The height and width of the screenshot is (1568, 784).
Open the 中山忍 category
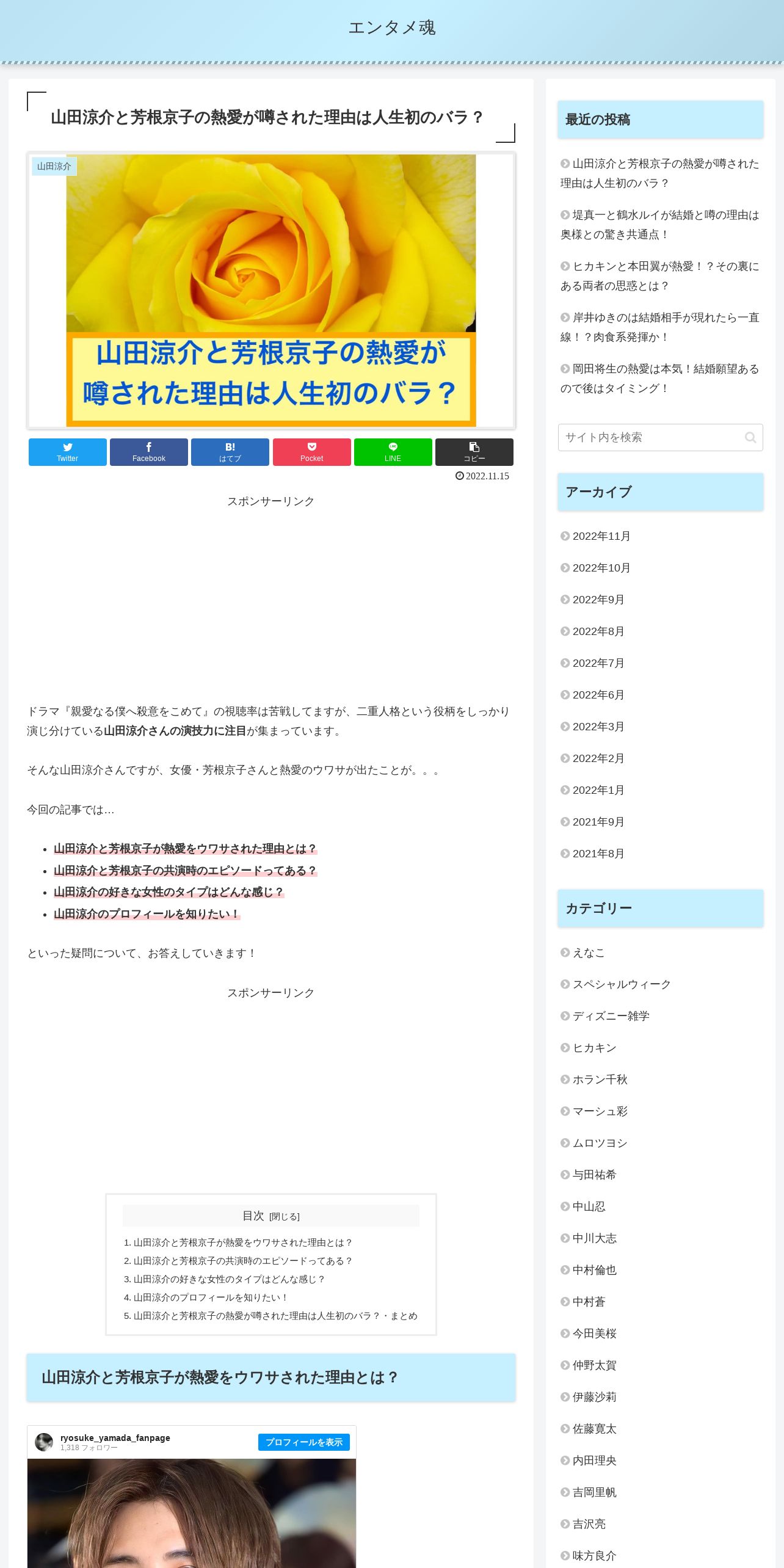coord(589,1207)
